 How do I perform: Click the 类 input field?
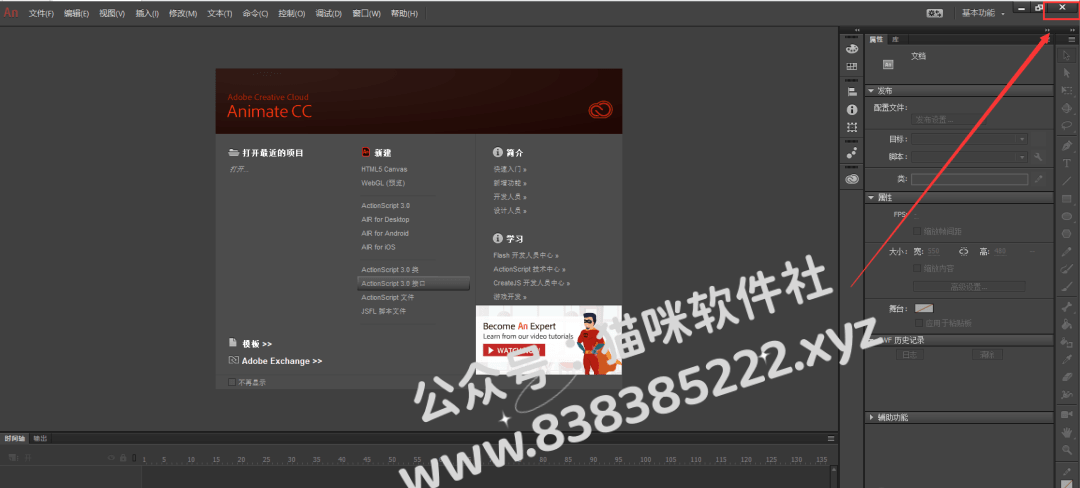(x=970, y=179)
